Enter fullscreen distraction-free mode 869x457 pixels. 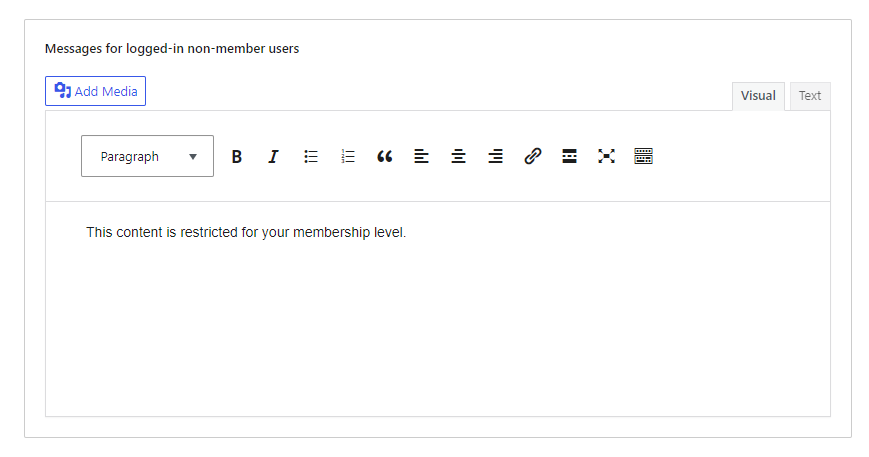coord(606,157)
